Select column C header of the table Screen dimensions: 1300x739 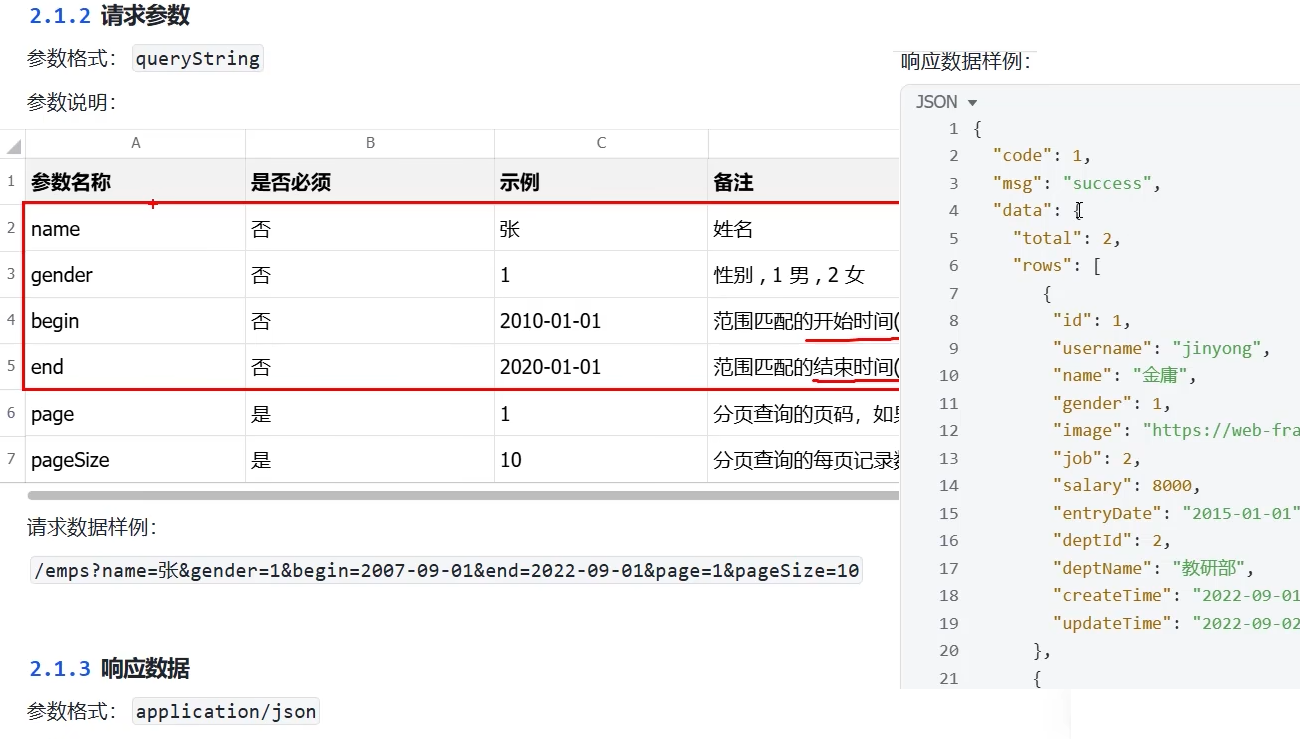tap(601, 143)
